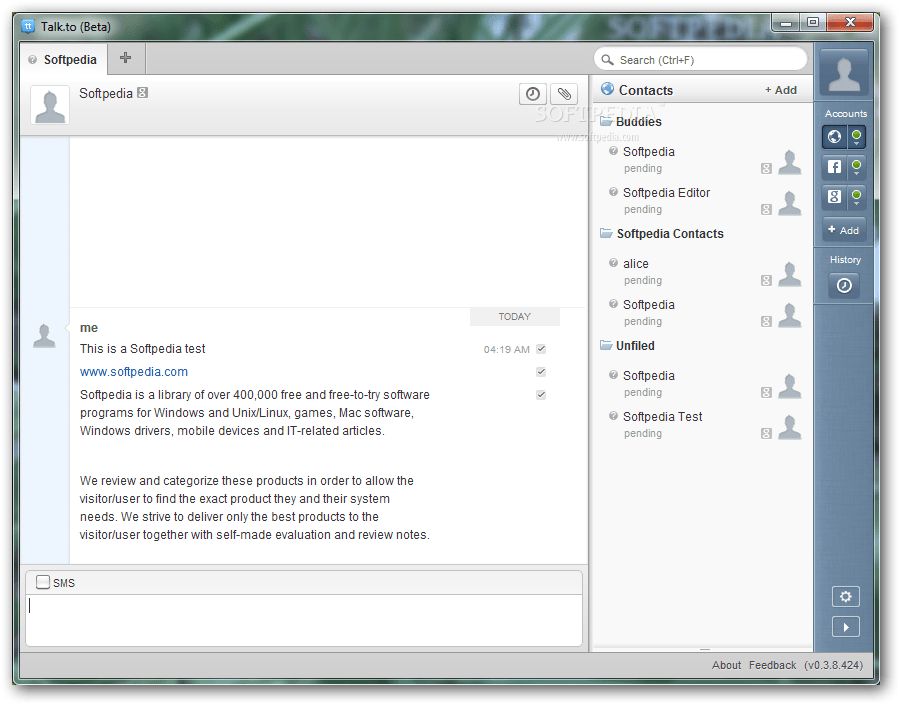Image resolution: width=900 pixels, height=705 pixels.
Task: Click the 04:19 AM timestamp
Action: tap(506, 349)
